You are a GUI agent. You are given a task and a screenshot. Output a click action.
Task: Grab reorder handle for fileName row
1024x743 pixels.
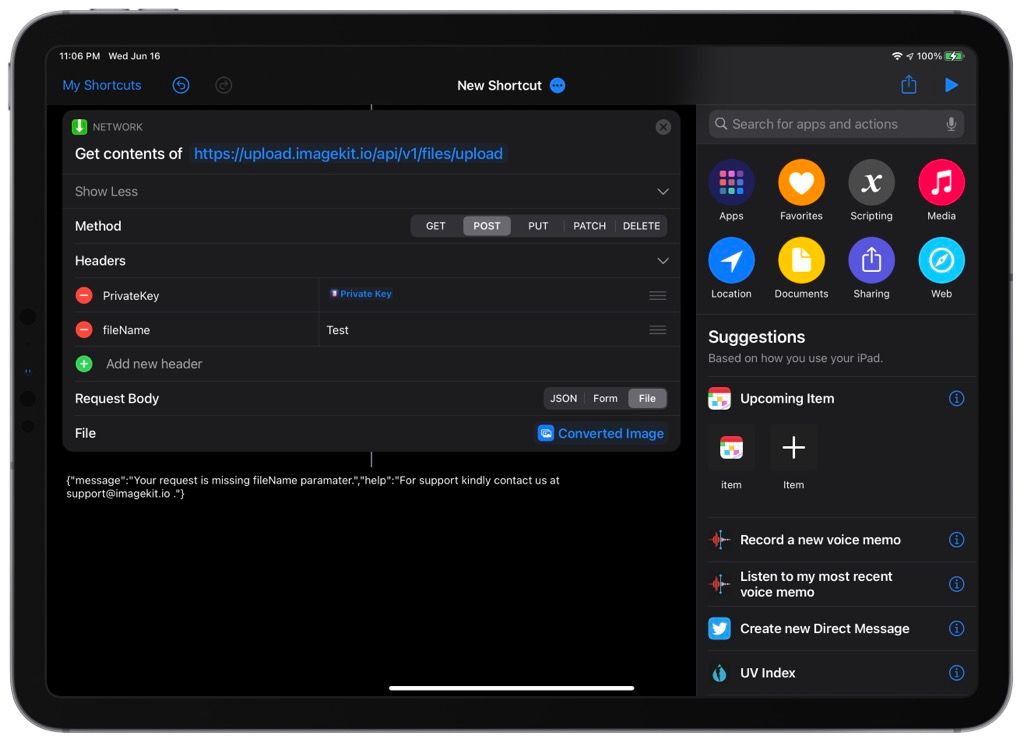click(658, 330)
